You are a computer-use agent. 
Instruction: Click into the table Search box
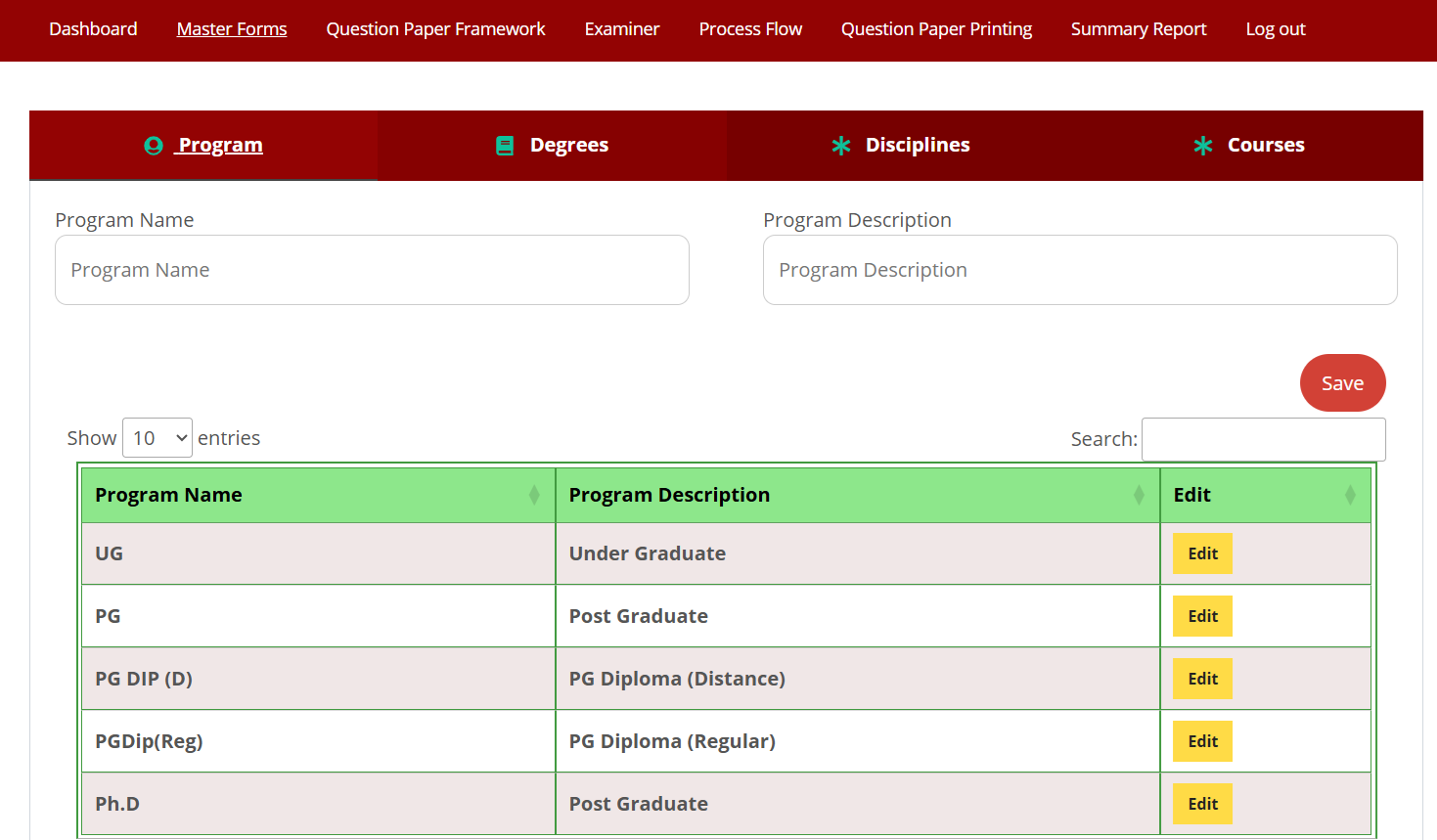point(1263,439)
